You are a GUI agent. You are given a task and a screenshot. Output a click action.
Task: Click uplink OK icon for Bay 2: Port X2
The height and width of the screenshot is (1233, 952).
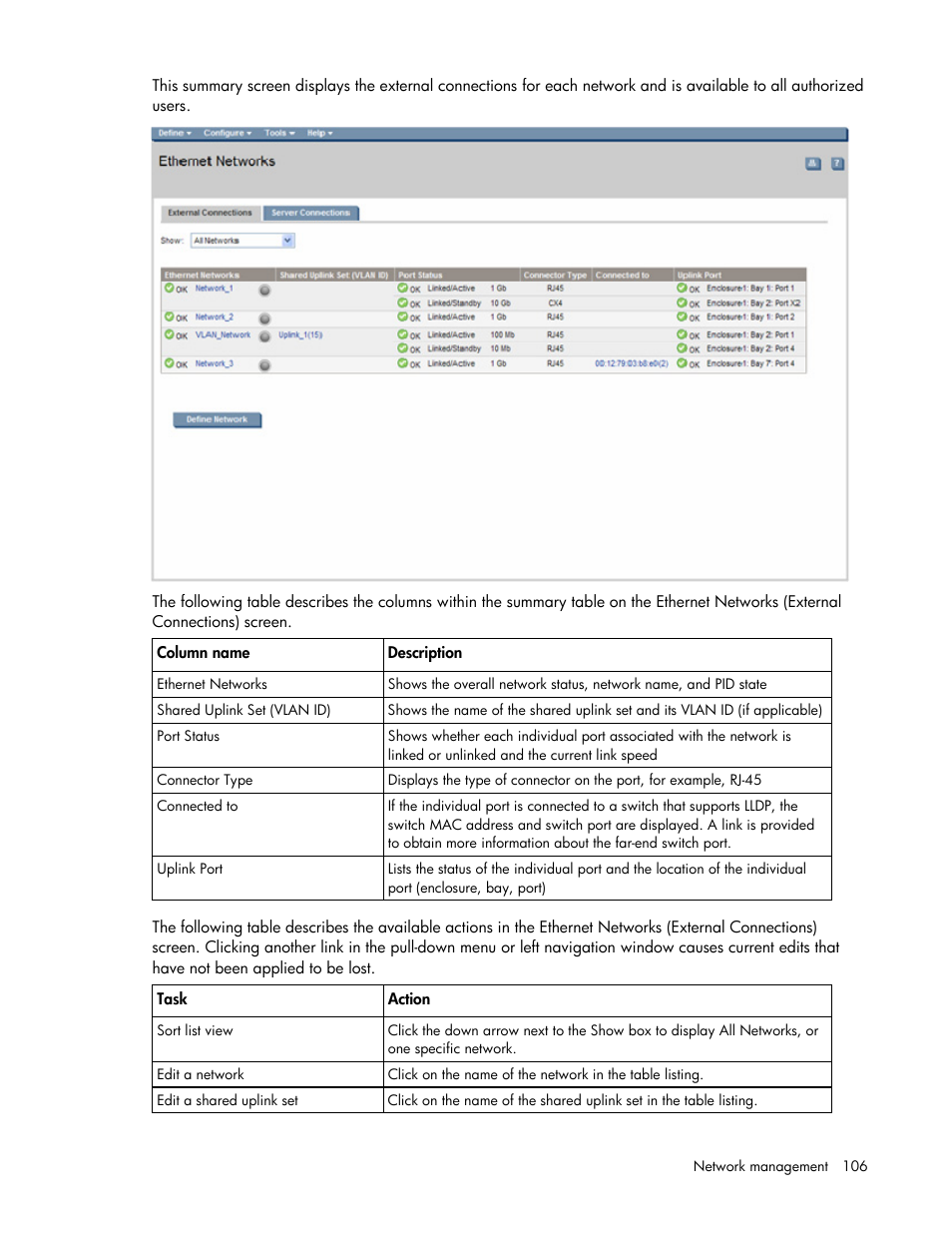pyautogui.click(x=682, y=303)
